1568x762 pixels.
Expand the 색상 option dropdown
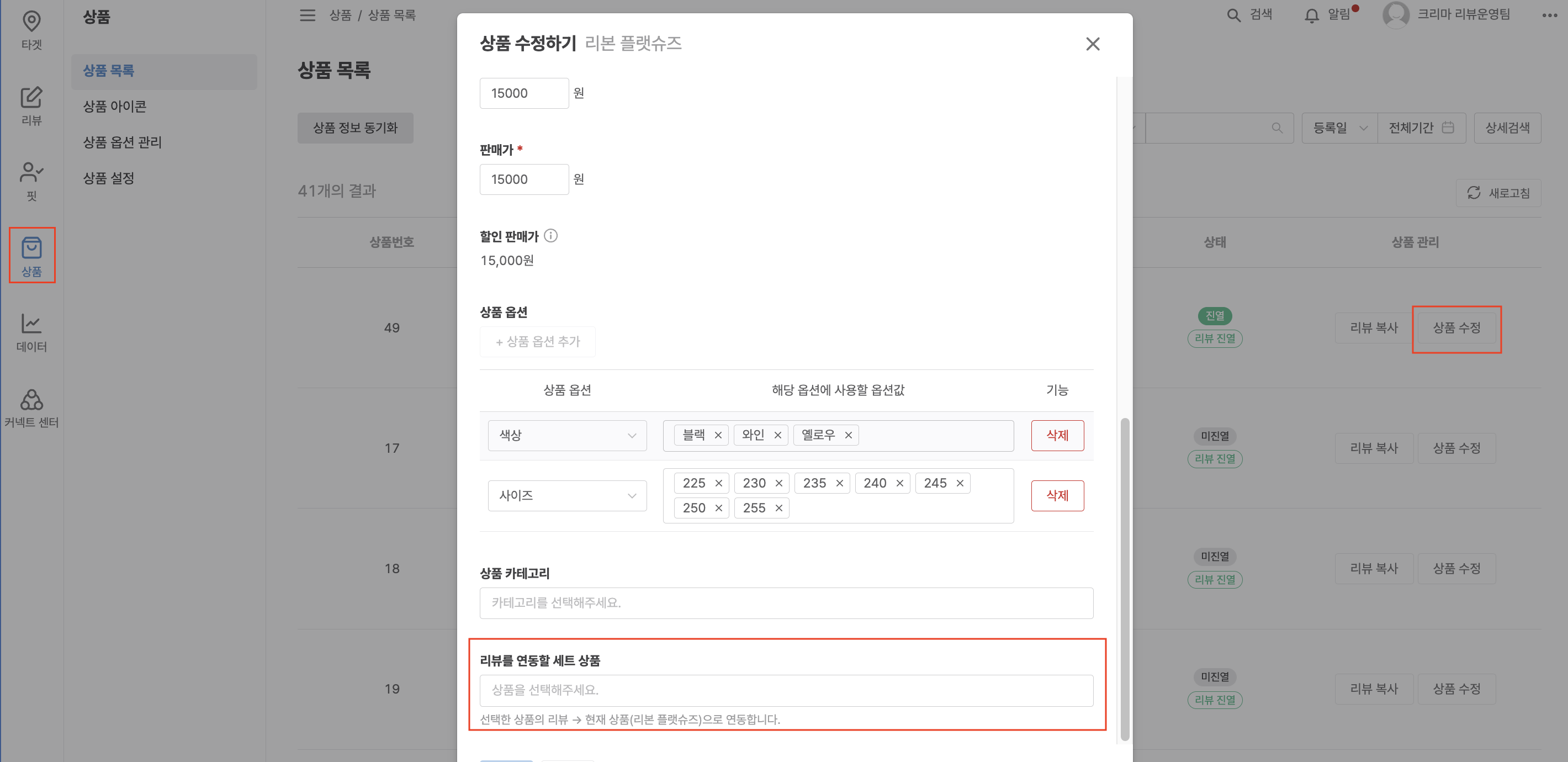pos(566,435)
